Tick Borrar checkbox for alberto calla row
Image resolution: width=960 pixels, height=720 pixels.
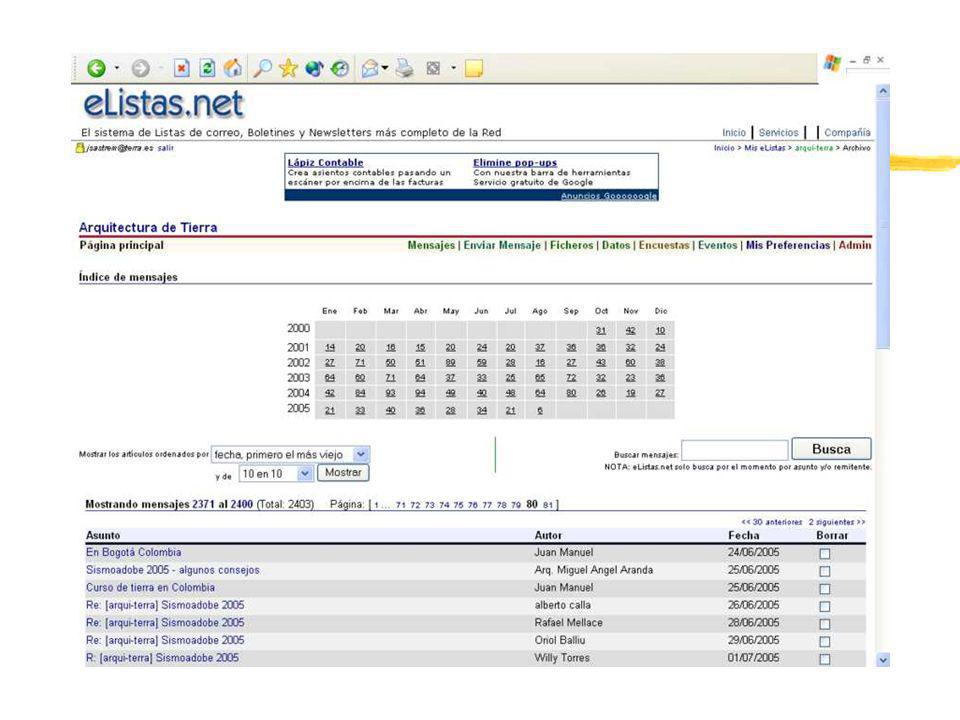[x=825, y=607]
